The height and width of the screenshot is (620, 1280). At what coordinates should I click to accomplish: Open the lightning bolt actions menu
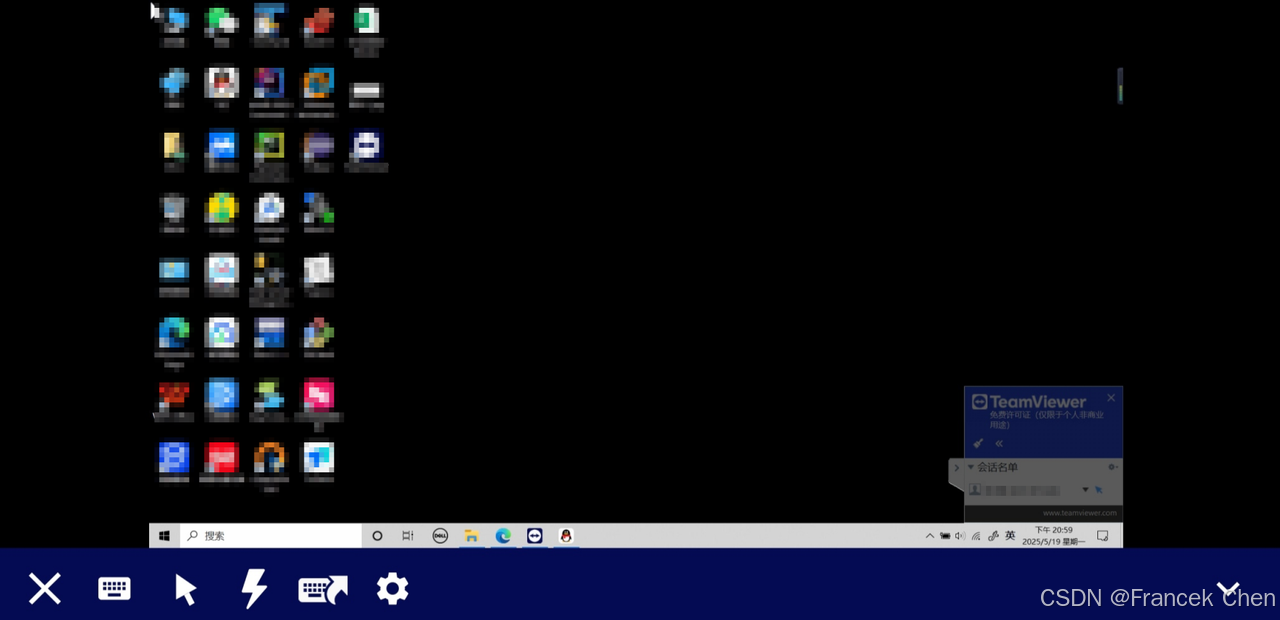click(x=254, y=589)
